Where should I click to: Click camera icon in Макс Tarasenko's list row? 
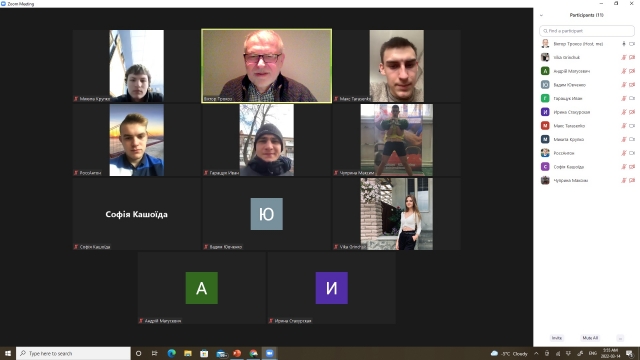pos(632,126)
